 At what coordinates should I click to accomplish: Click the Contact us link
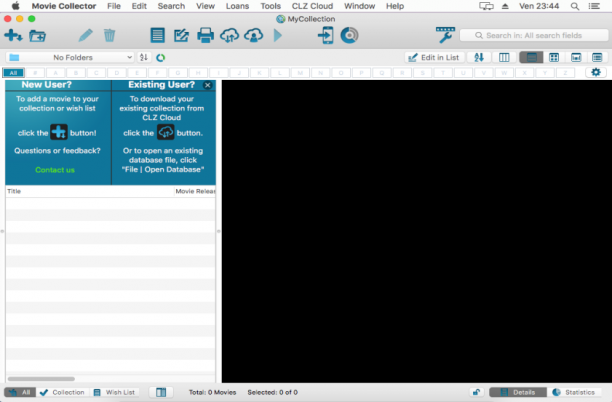[55, 170]
